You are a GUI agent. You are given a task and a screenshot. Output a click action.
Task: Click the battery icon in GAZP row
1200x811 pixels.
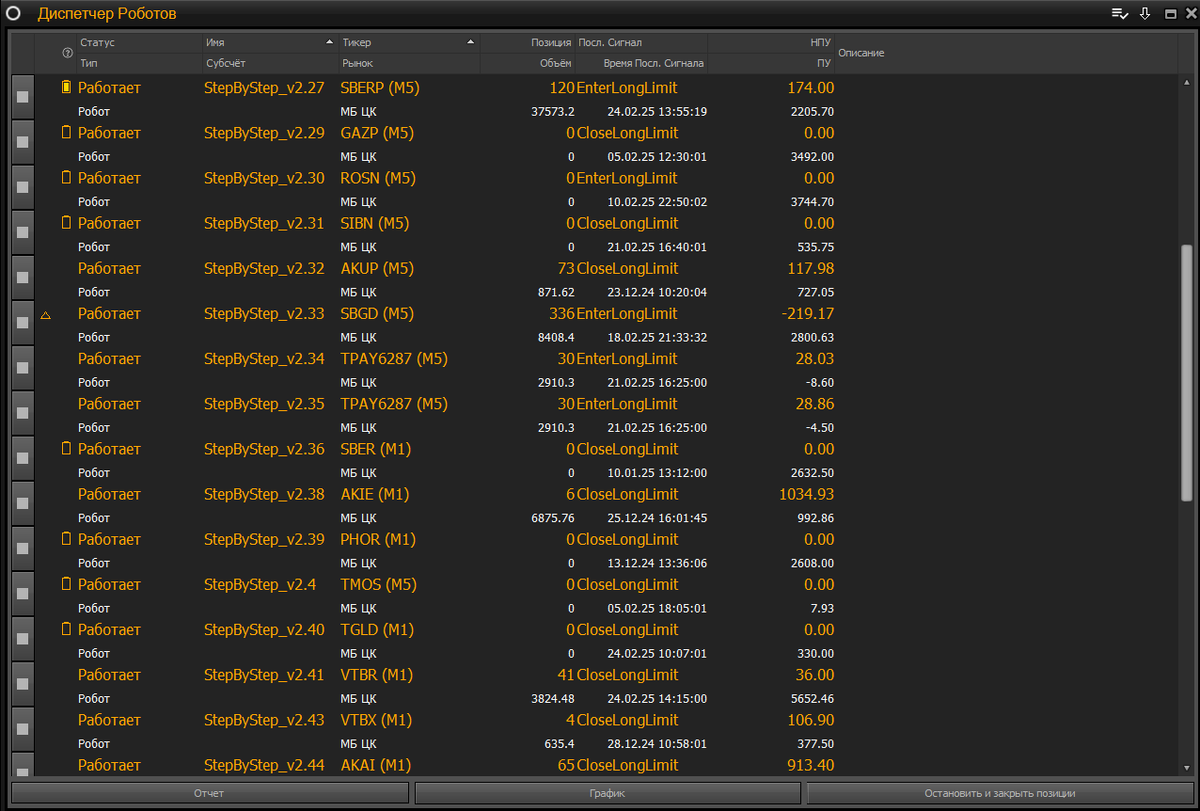point(67,132)
